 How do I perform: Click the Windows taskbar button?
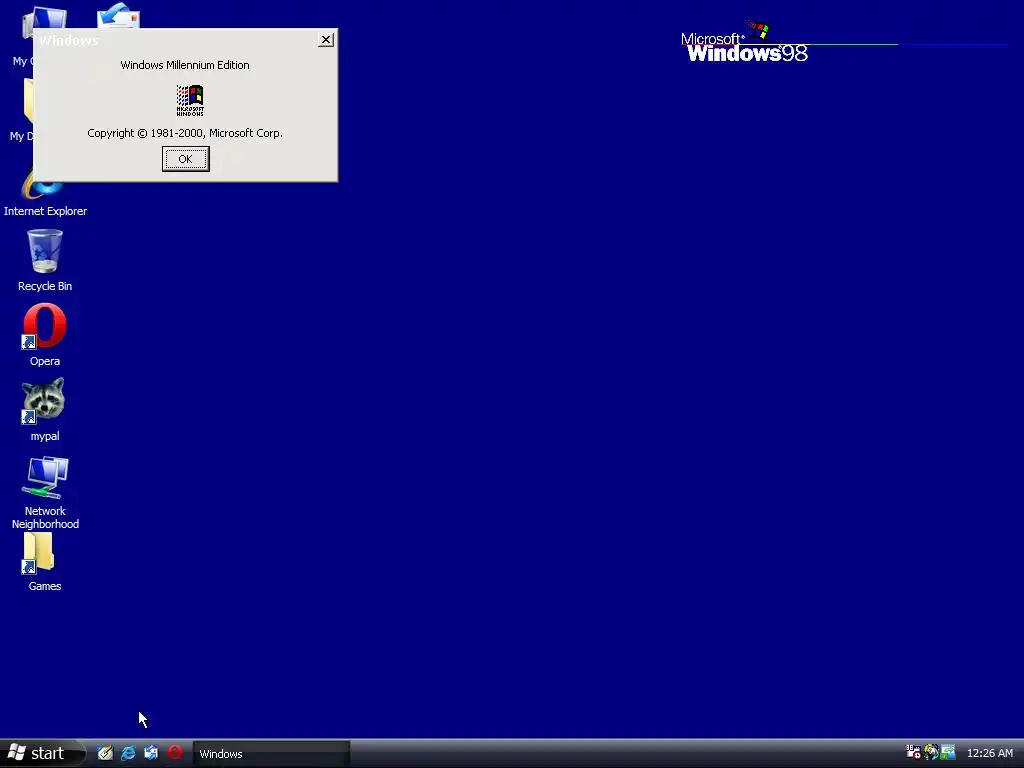[x=271, y=754]
